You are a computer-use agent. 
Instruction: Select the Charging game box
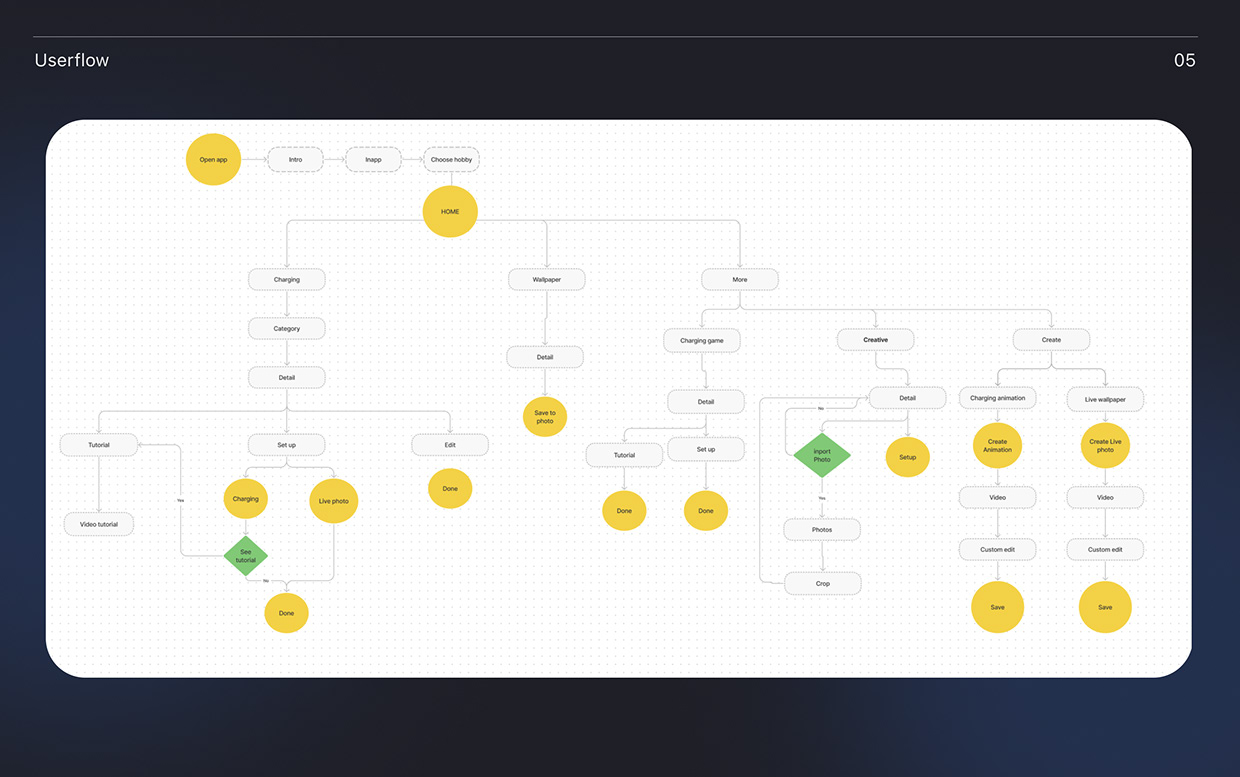(702, 341)
